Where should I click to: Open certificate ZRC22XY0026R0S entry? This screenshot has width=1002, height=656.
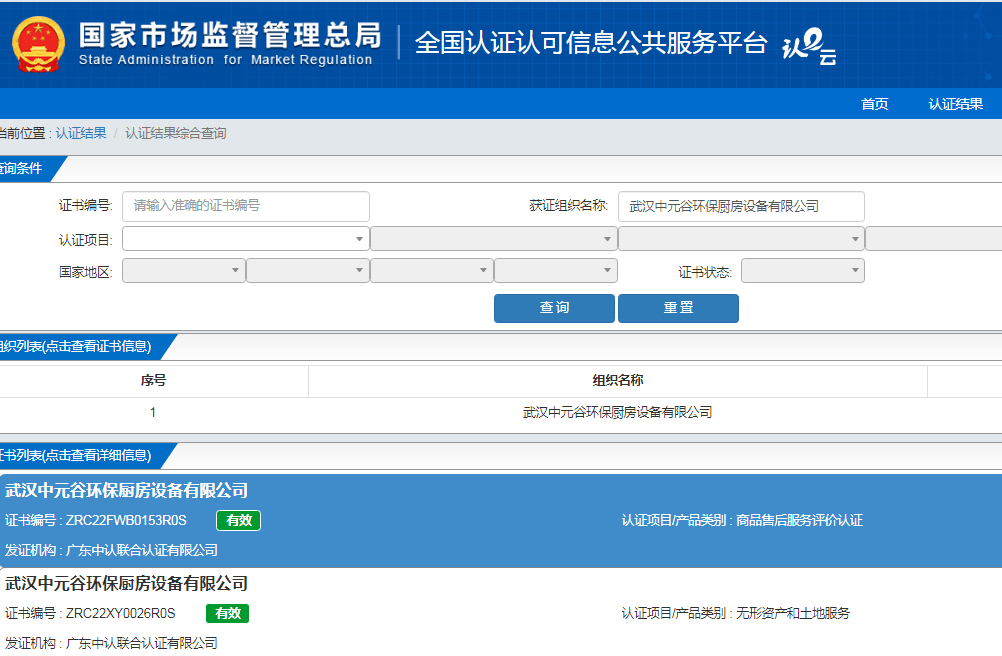501,612
